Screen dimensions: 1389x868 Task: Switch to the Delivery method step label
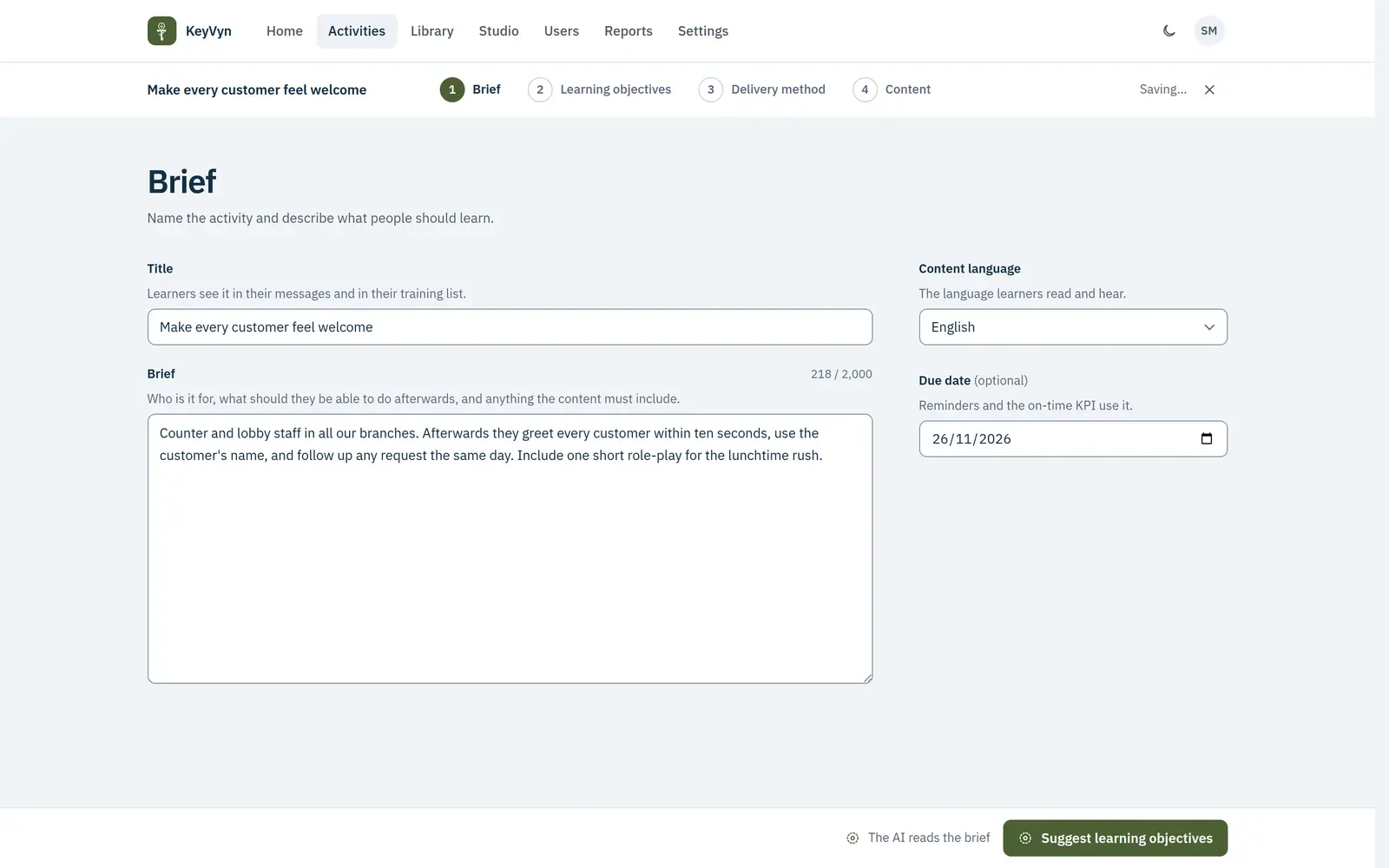point(778,89)
